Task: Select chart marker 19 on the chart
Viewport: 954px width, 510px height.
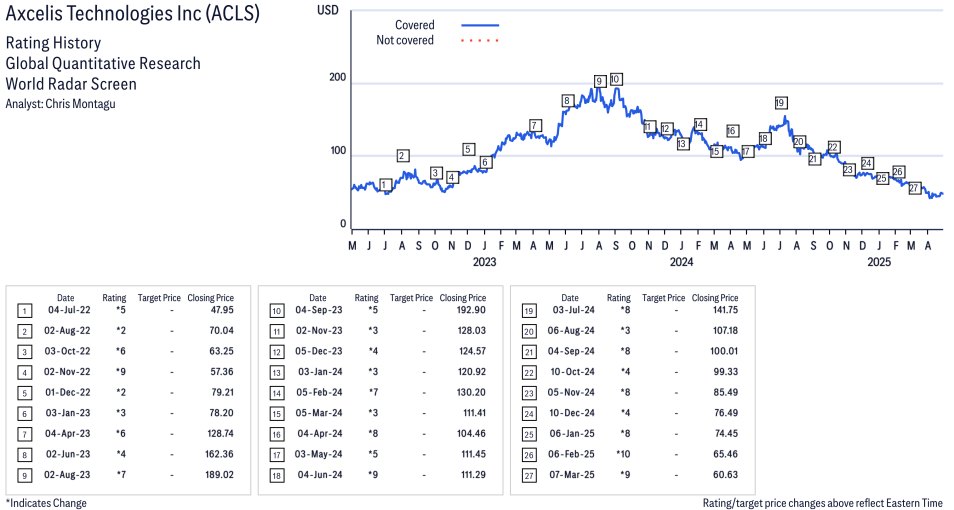Action: [x=781, y=103]
